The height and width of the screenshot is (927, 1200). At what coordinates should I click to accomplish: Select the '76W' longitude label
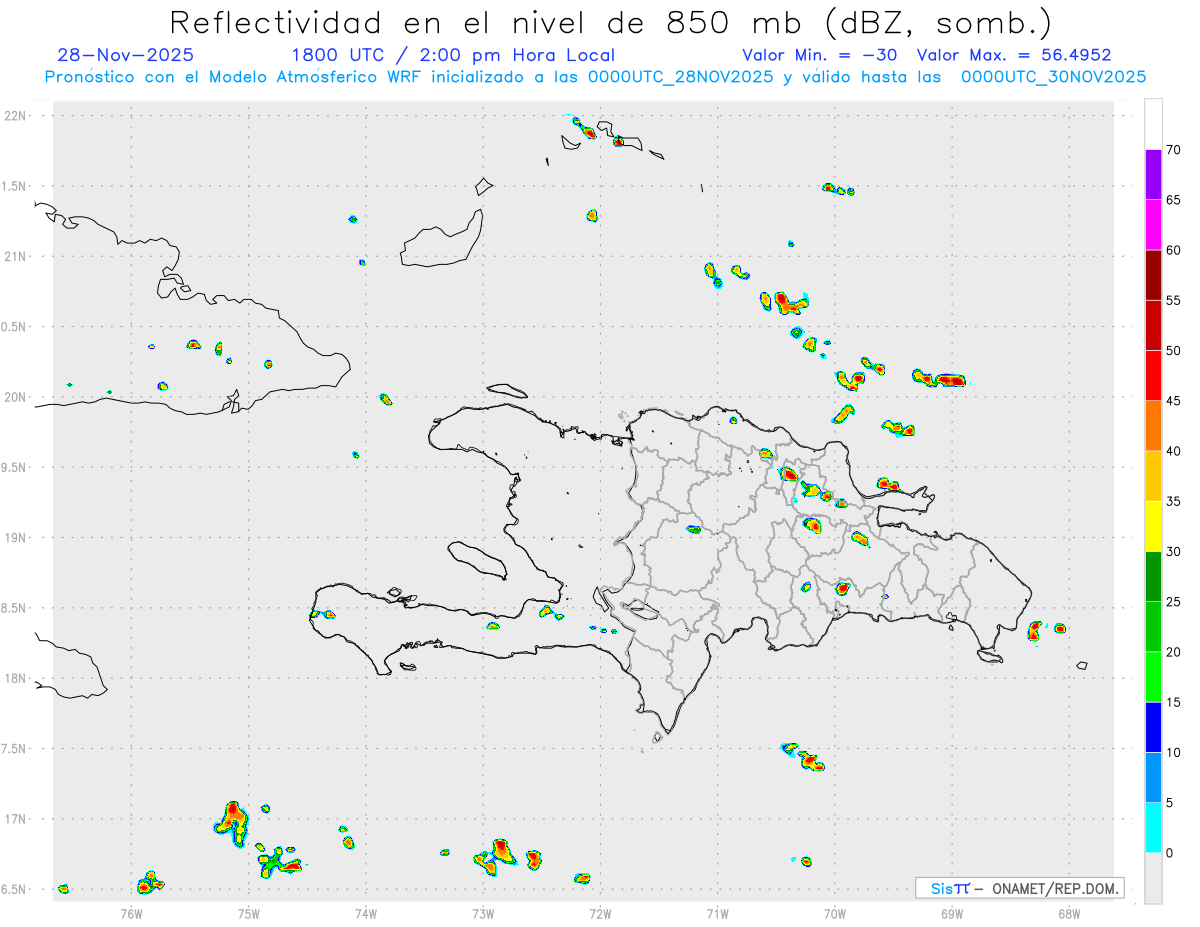(x=131, y=913)
